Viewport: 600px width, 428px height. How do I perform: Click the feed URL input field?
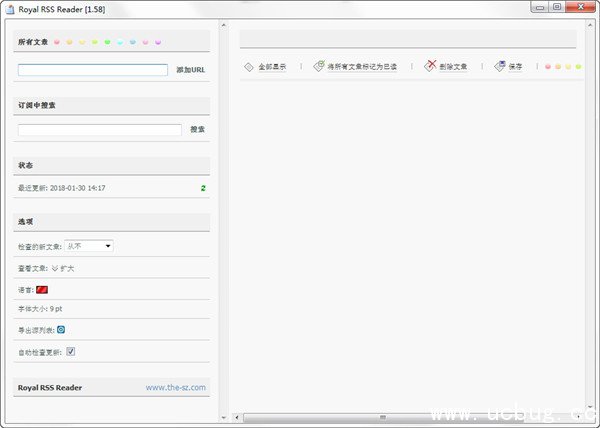click(92, 71)
